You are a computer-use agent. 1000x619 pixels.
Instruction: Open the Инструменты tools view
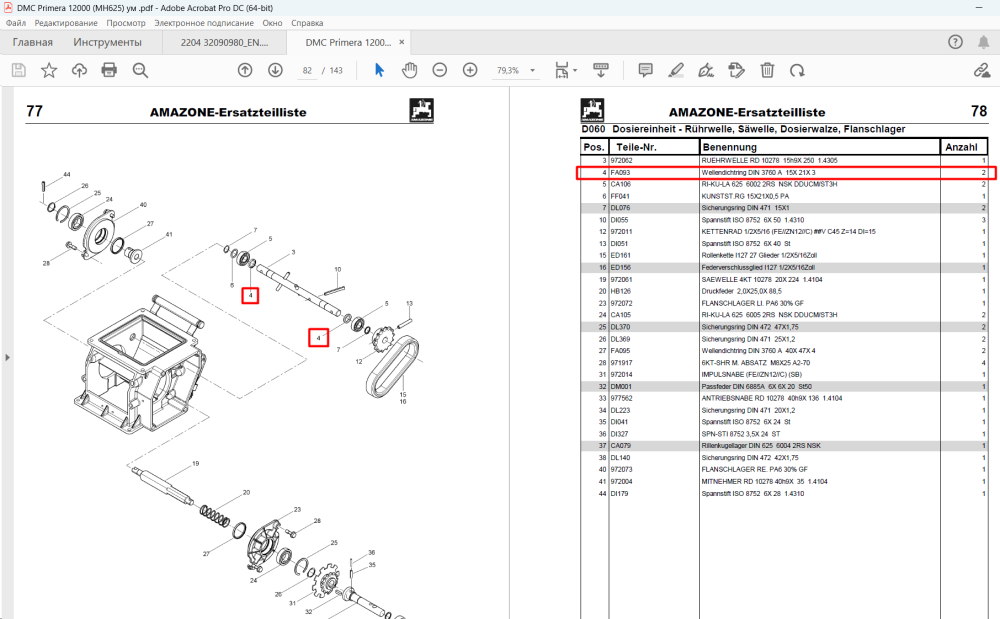pos(107,43)
